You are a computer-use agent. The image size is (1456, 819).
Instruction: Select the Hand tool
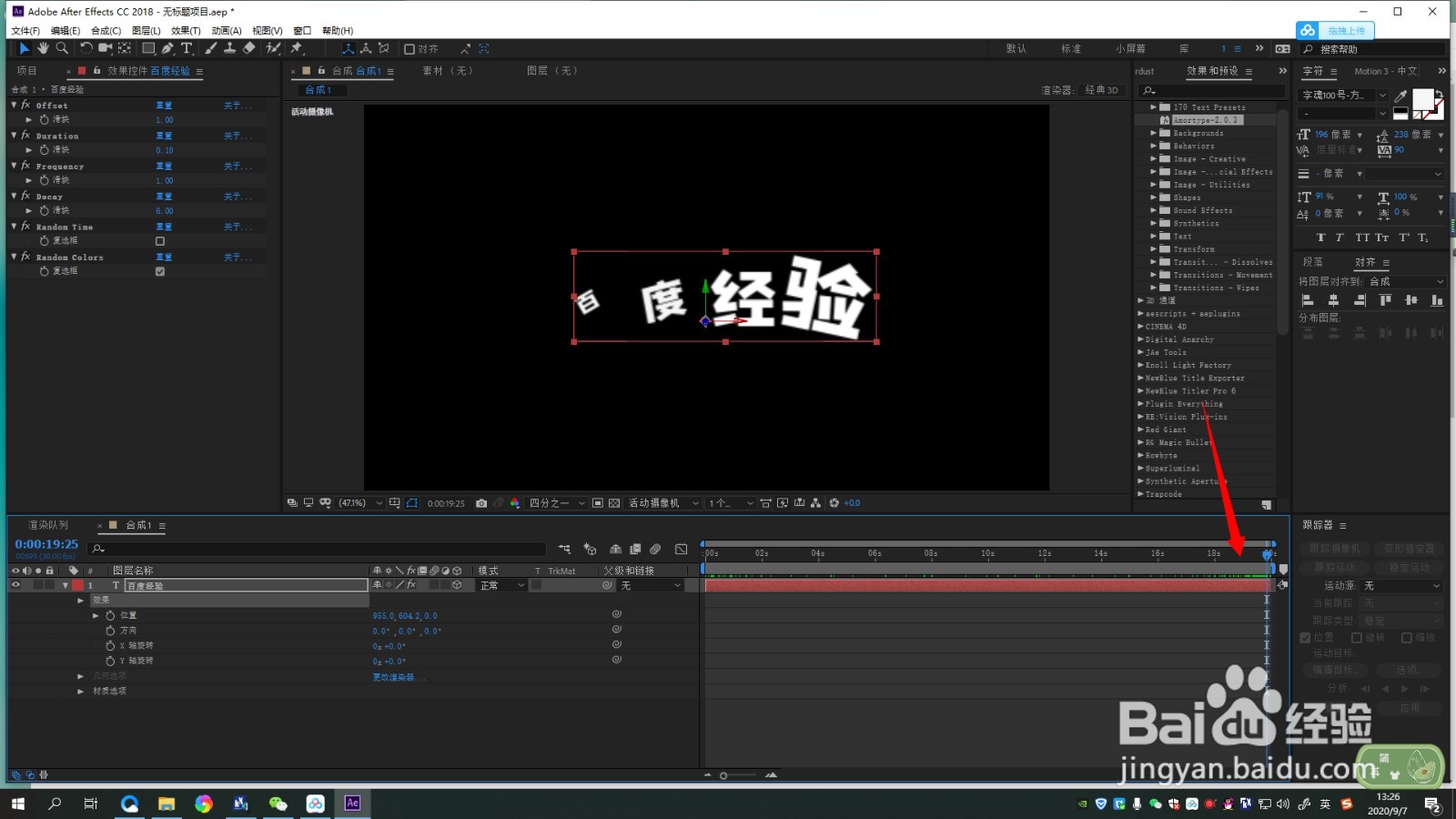pos(43,48)
